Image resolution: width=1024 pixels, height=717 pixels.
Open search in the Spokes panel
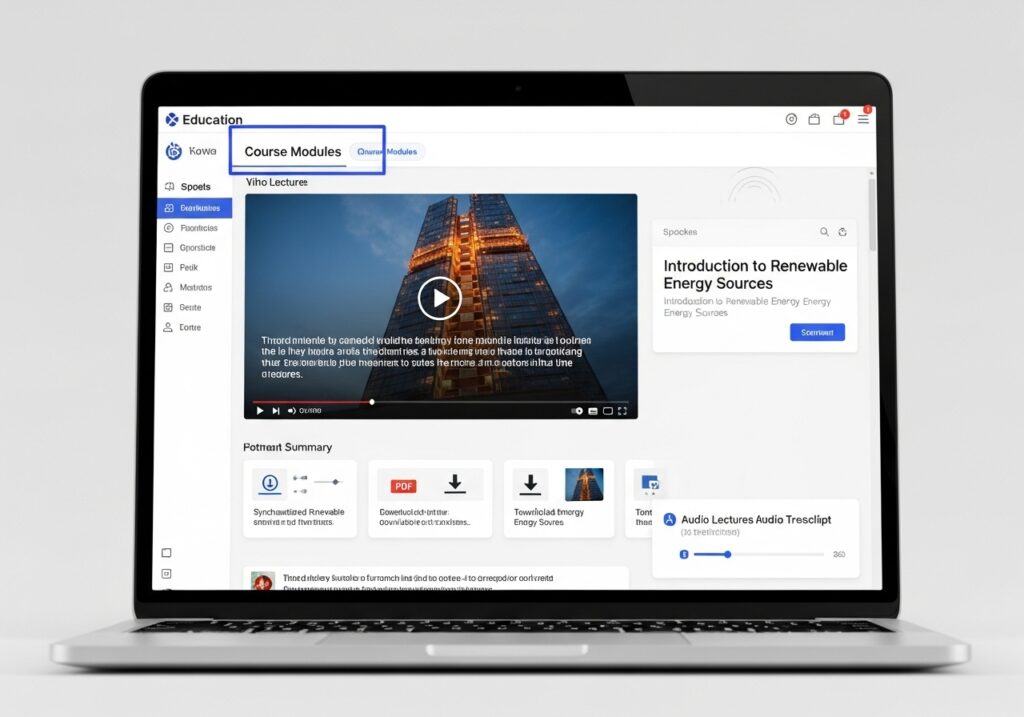[x=824, y=231]
